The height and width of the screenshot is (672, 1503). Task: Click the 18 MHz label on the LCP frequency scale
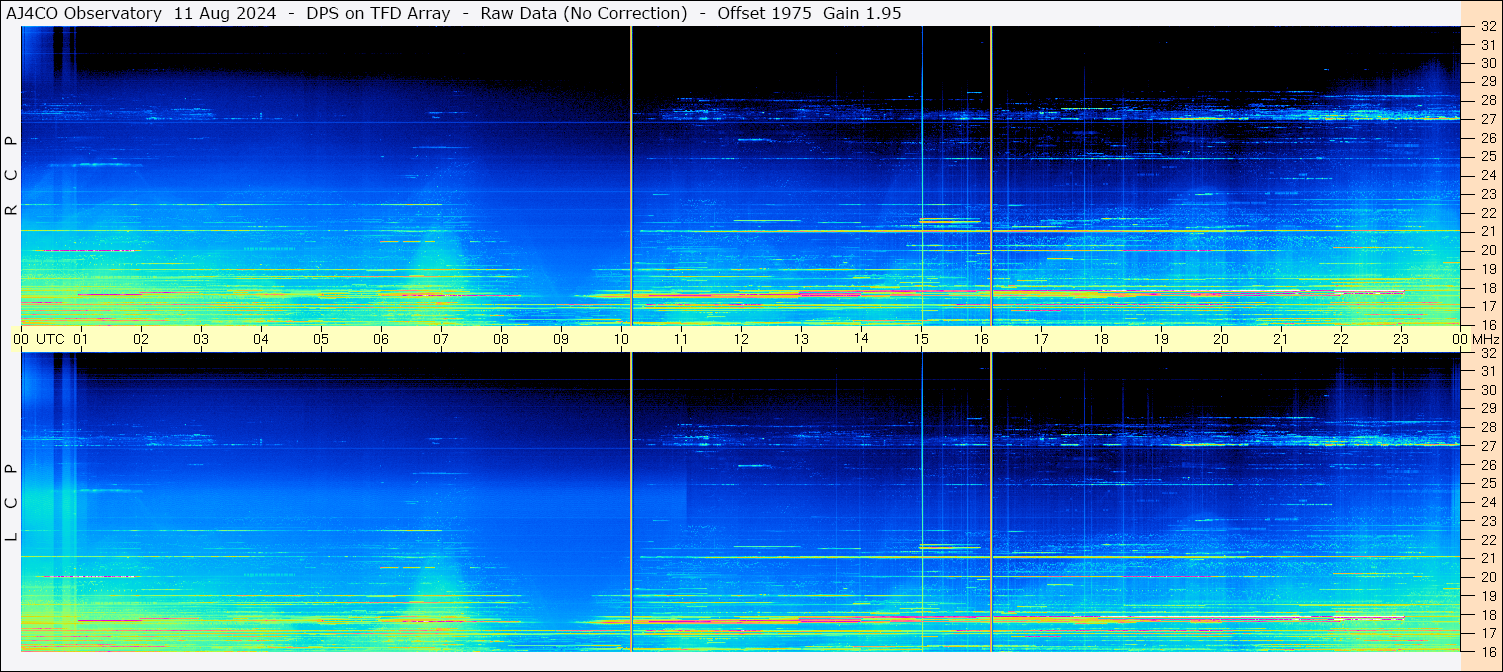point(1488,614)
